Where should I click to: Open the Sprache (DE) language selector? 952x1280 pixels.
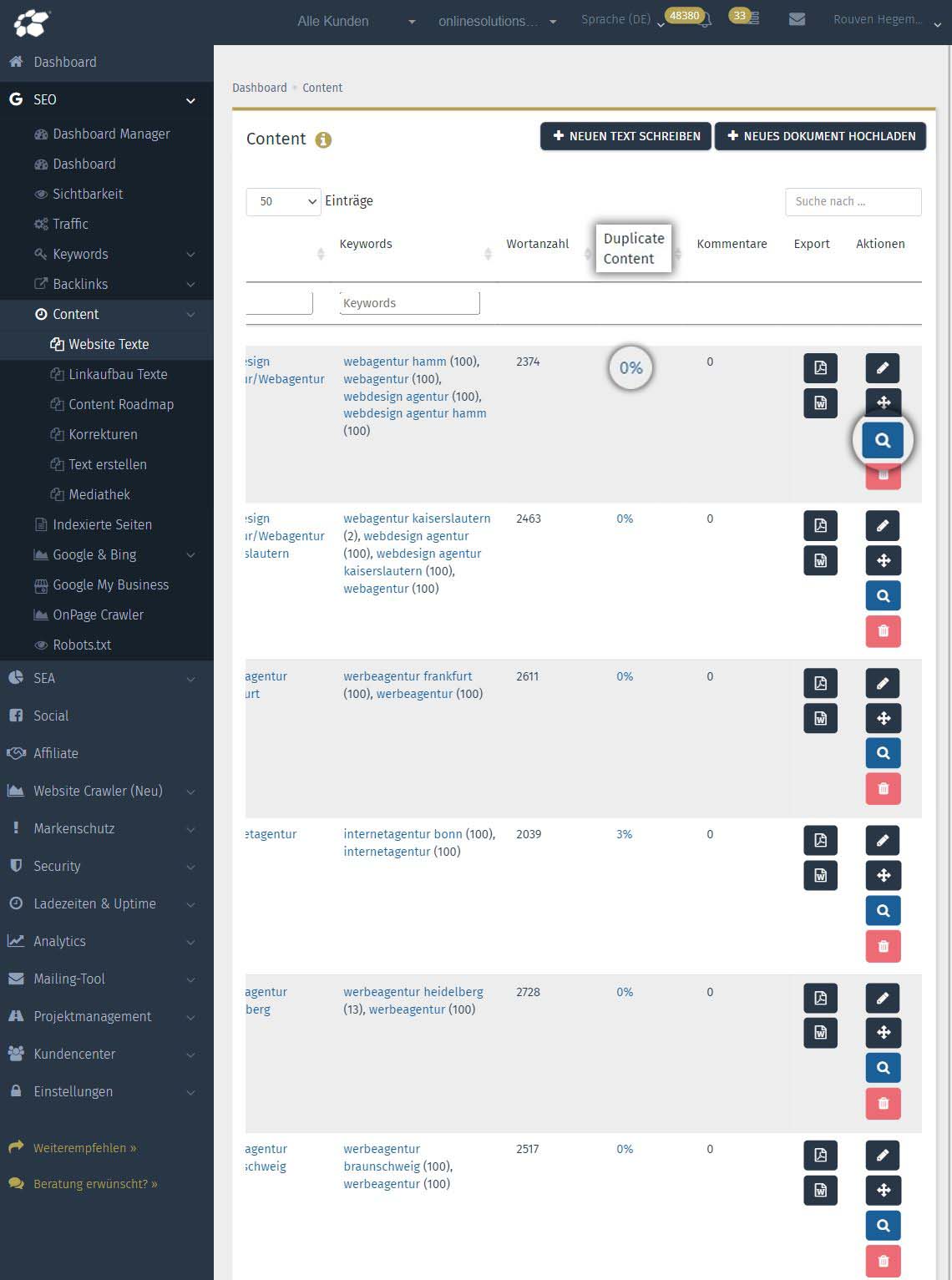click(622, 19)
